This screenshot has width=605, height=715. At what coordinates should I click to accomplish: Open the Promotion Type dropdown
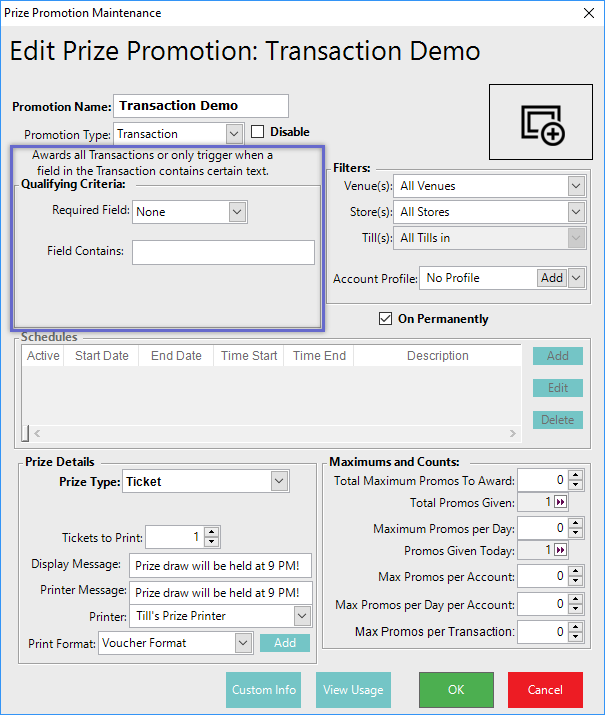234,134
